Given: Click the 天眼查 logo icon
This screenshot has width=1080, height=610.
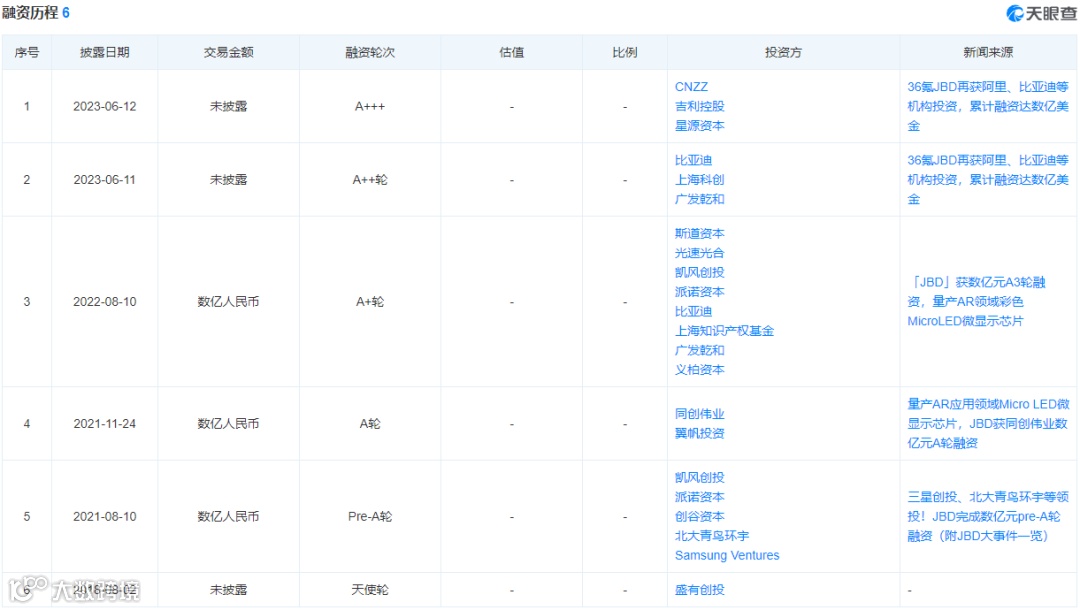Looking at the screenshot, I should click(1015, 13).
